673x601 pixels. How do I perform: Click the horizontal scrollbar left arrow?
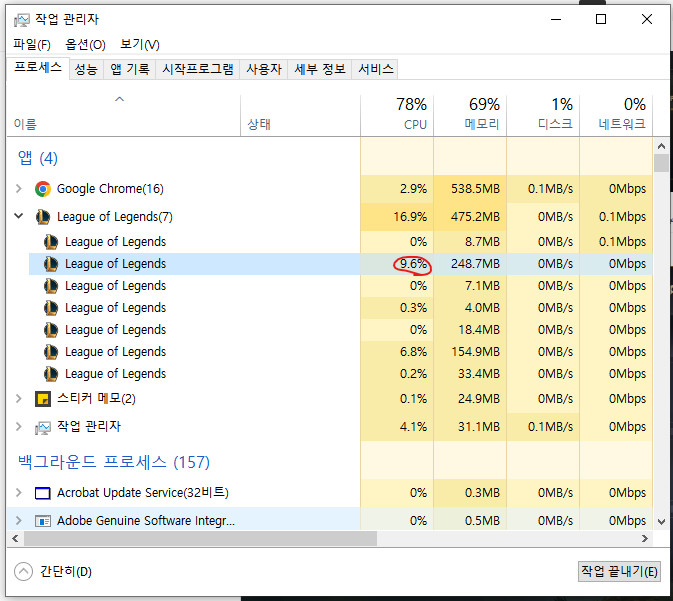15,538
